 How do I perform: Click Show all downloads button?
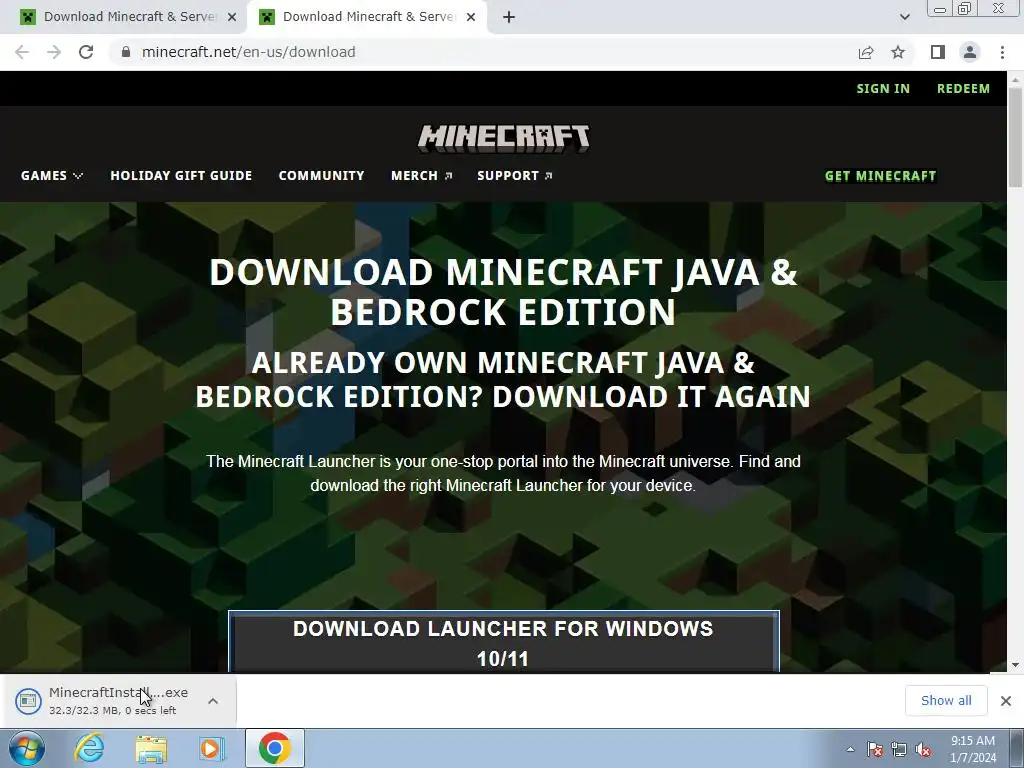(946, 701)
